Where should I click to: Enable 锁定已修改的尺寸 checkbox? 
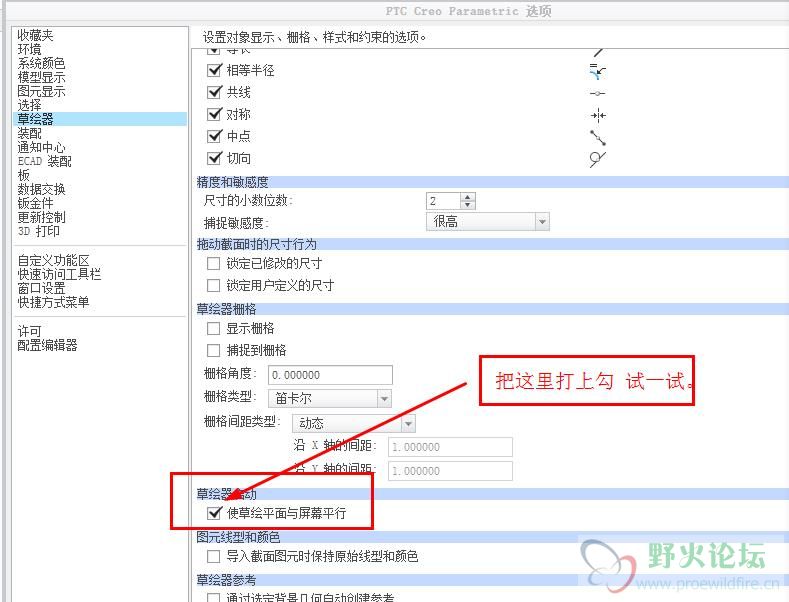(x=213, y=263)
